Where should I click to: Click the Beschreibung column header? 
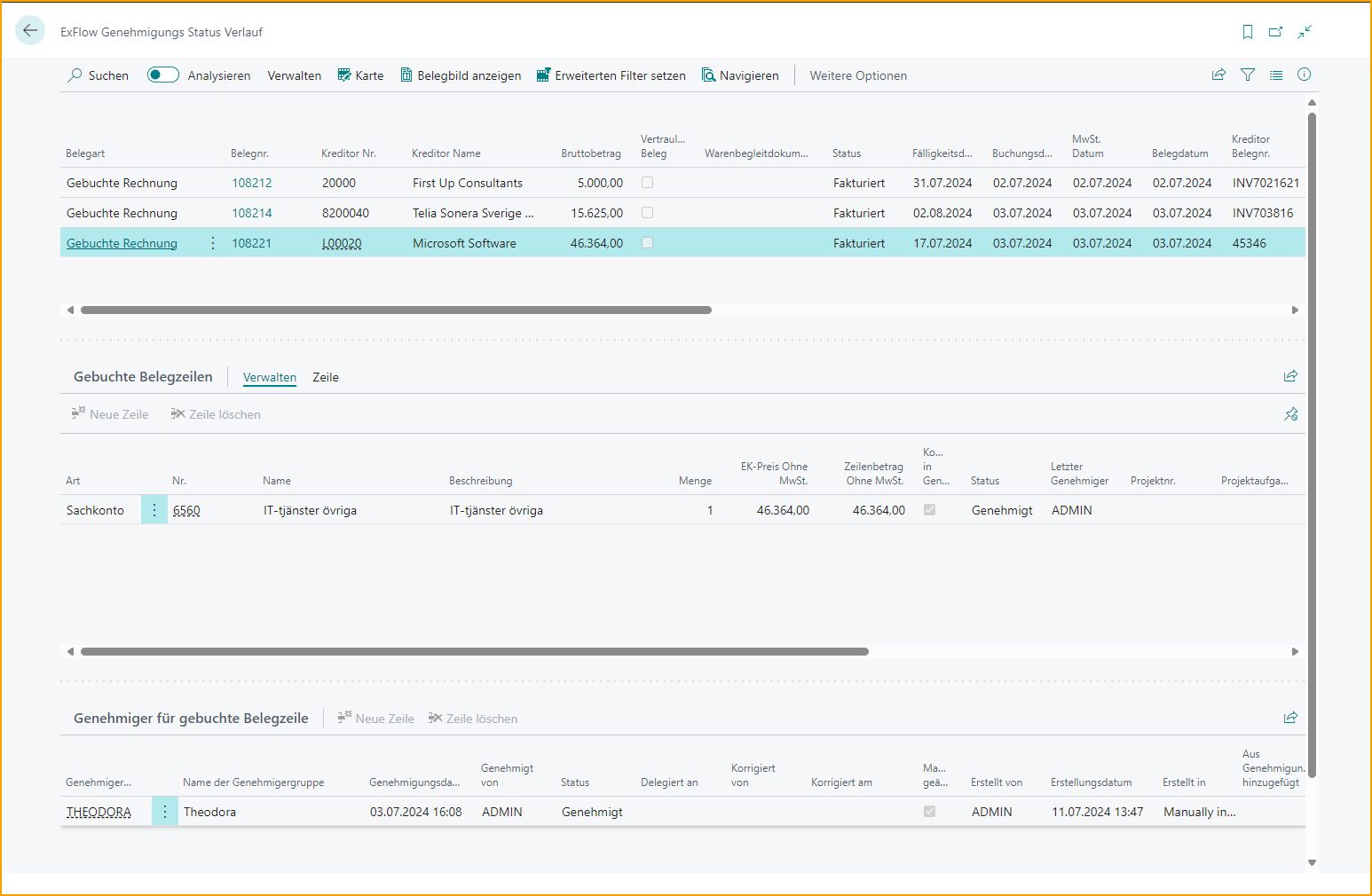point(481,481)
